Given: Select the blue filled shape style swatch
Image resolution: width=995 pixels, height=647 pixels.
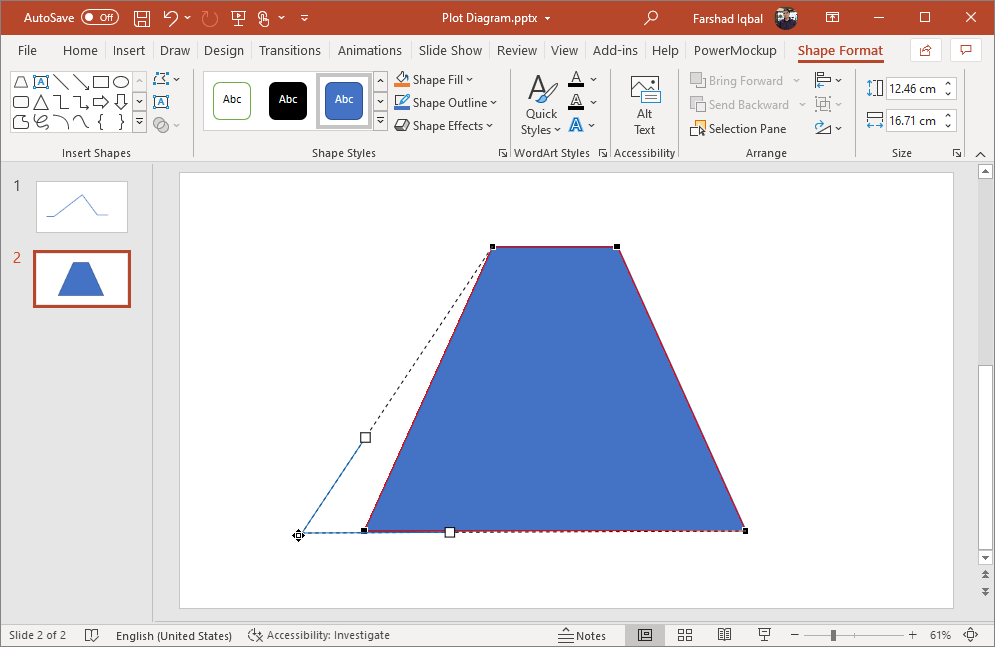Looking at the screenshot, I should (344, 100).
